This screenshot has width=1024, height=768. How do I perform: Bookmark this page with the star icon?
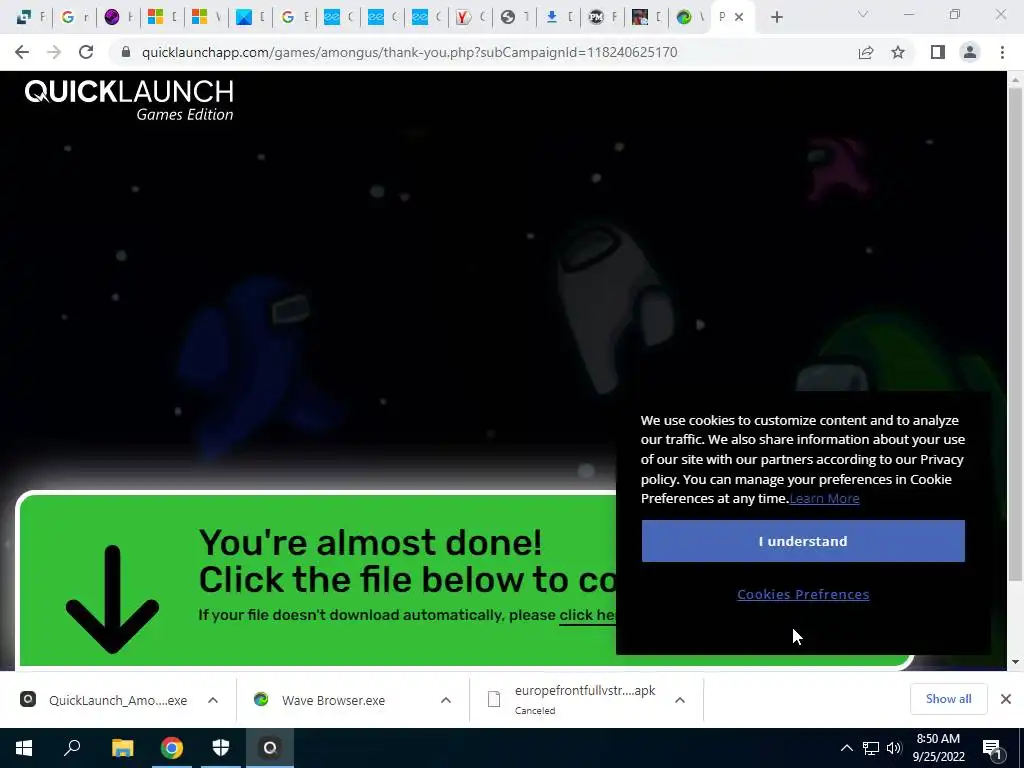tap(898, 52)
